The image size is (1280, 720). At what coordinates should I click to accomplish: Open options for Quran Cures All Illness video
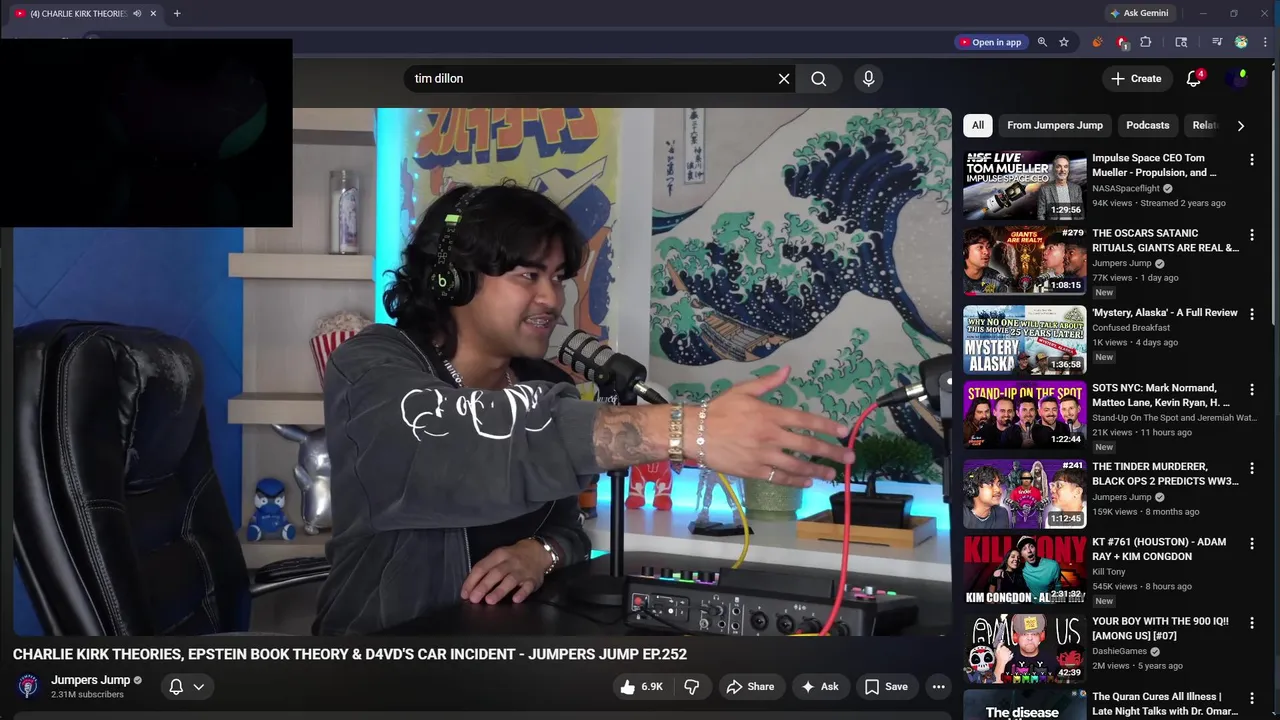click(1251, 698)
